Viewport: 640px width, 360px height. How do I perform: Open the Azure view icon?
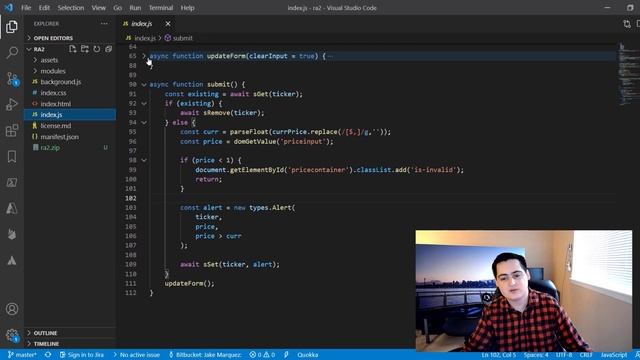tap(12, 209)
